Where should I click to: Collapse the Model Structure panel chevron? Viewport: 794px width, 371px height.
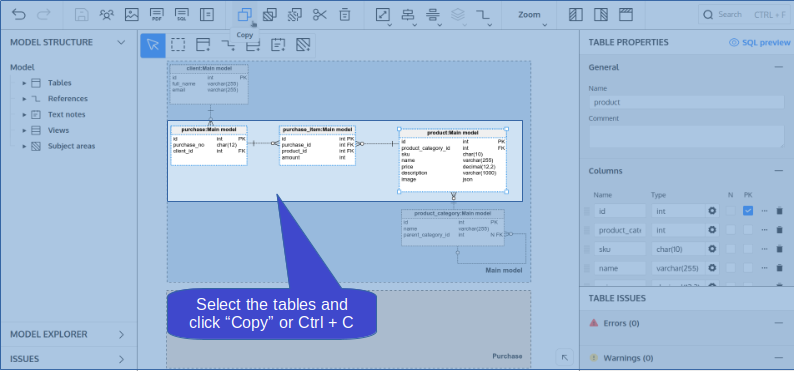point(121,43)
